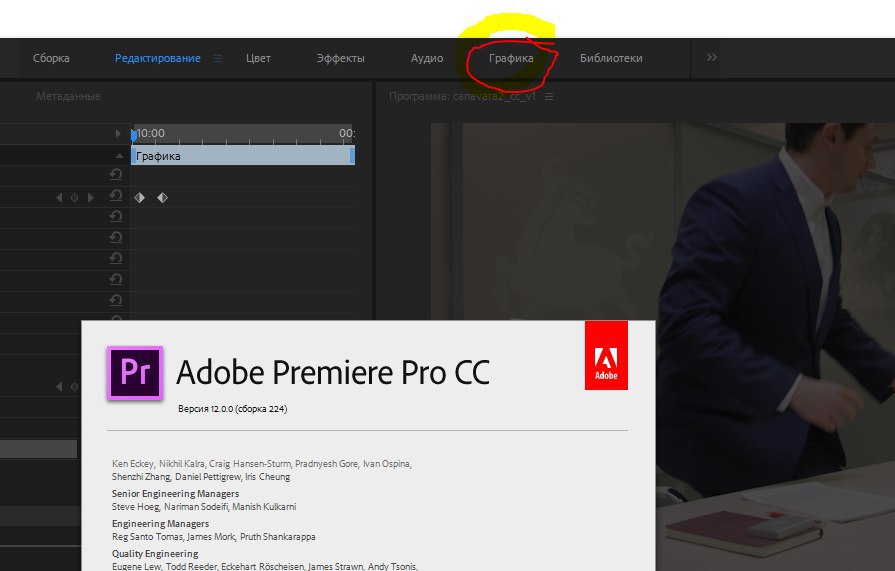The width and height of the screenshot is (895, 571).
Task: Select the Графика clip bar
Action: point(243,155)
